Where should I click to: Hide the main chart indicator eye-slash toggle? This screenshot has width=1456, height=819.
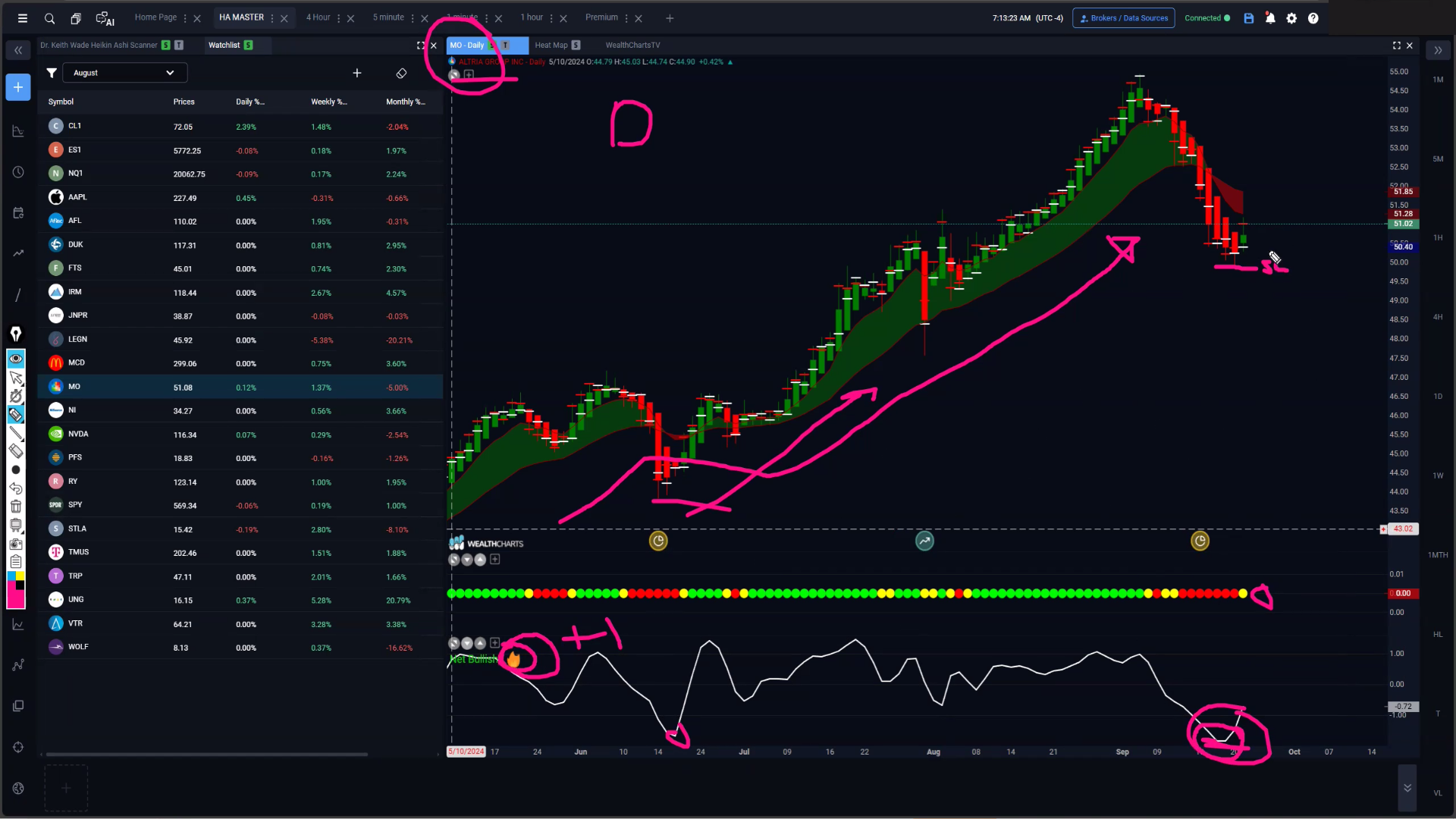[x=454, y=75]
